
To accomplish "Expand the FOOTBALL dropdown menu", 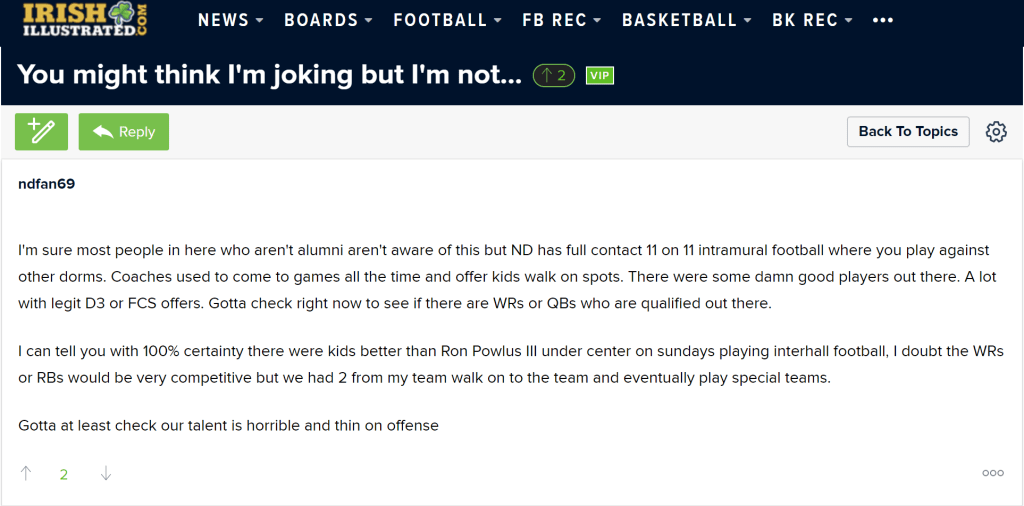I will click(447, 20).
